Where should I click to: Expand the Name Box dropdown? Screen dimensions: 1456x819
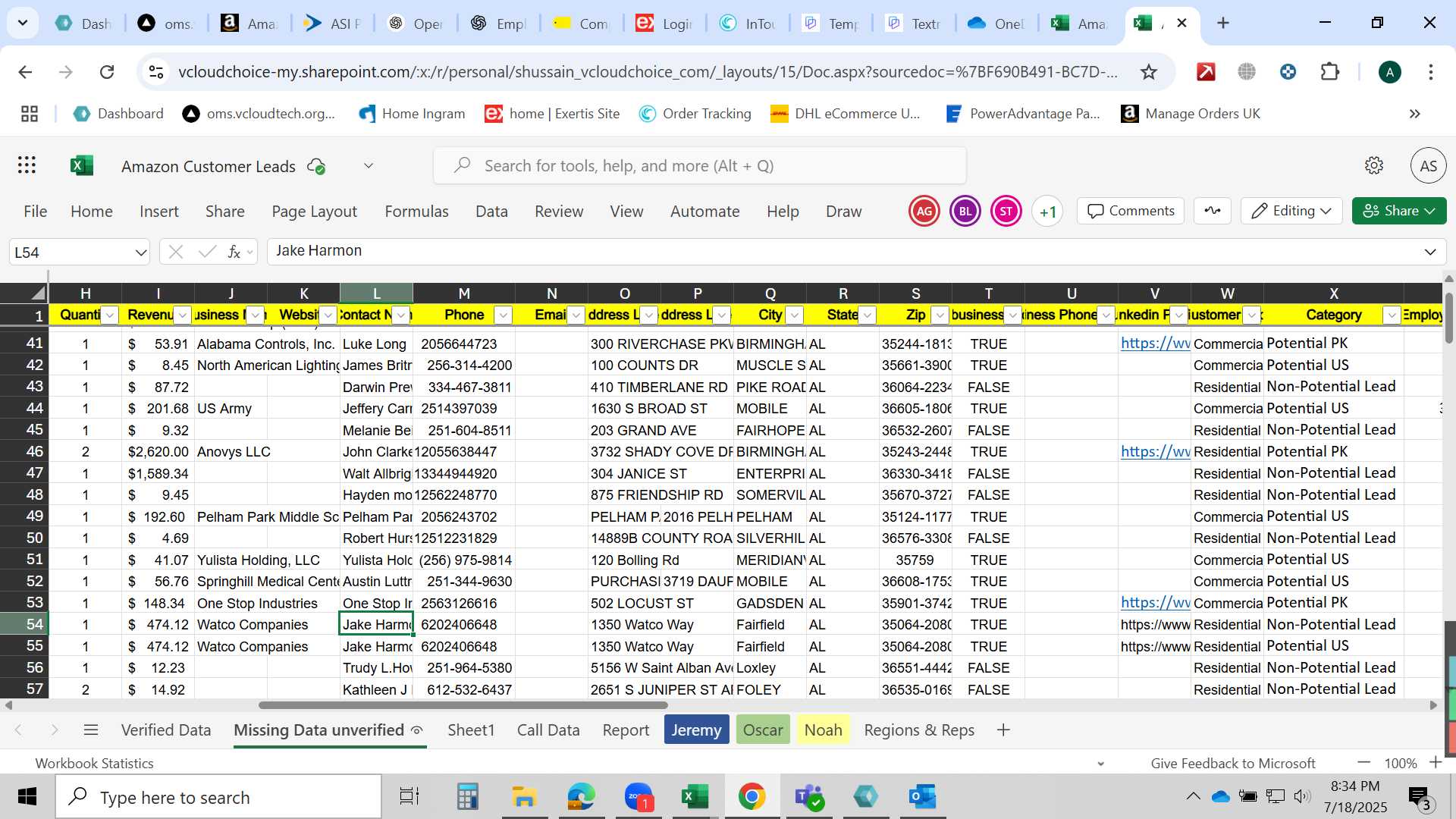140,253
